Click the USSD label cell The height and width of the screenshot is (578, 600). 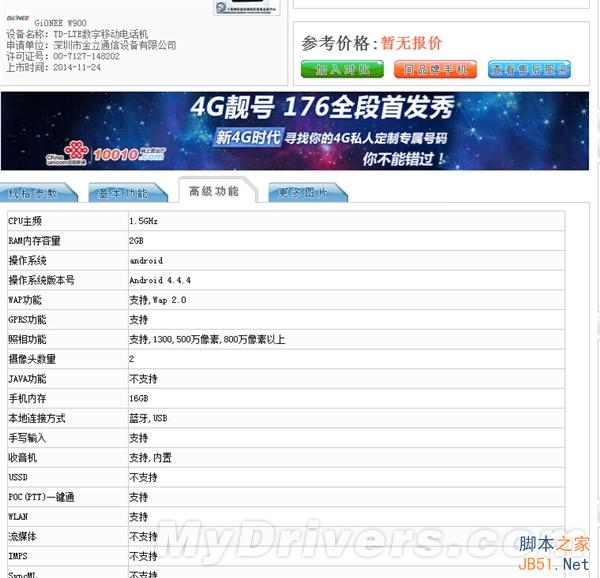coord(68,477)
